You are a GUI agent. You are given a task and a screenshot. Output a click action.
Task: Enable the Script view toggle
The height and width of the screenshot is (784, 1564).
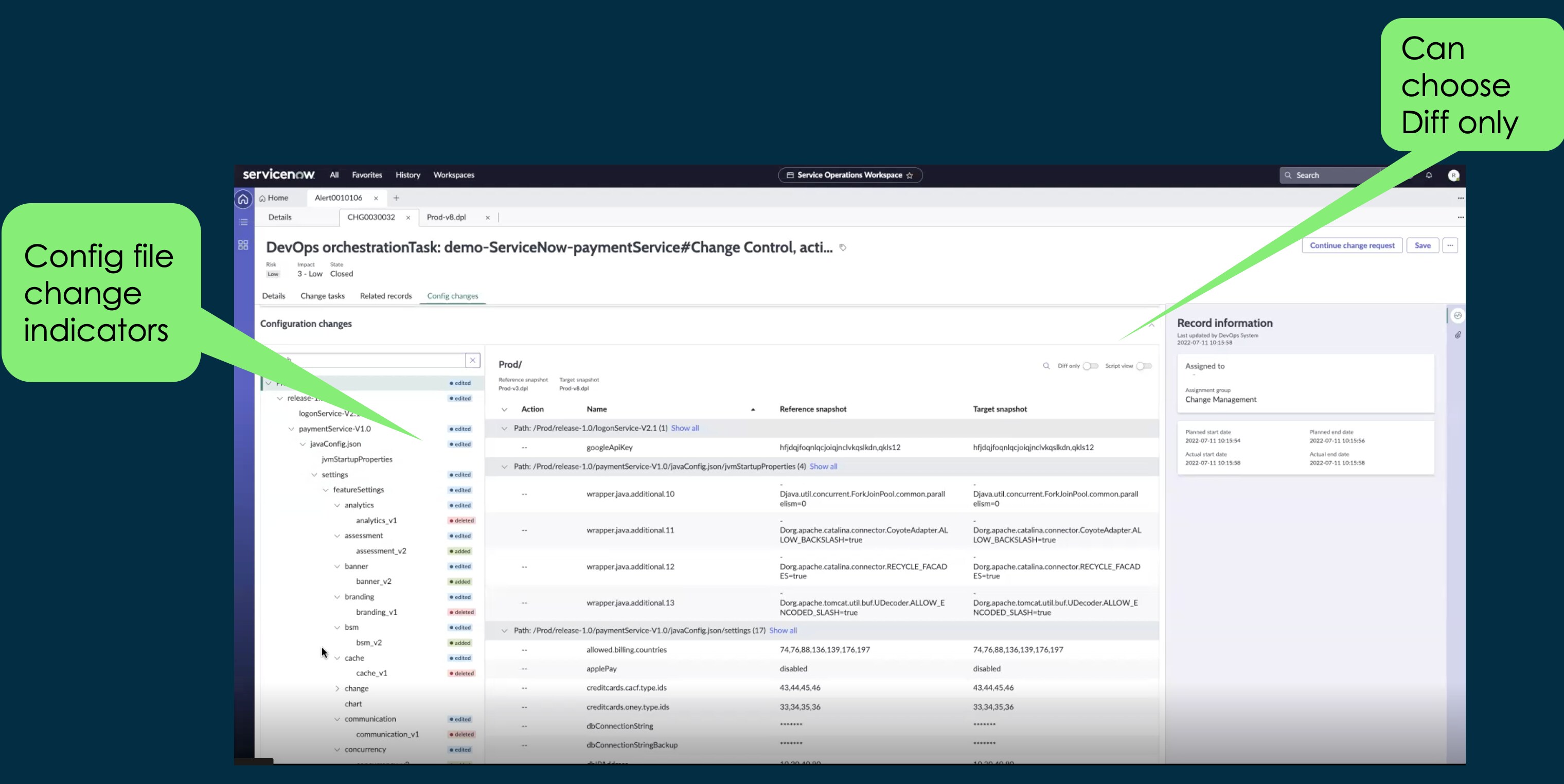[x=1144, y=366]
